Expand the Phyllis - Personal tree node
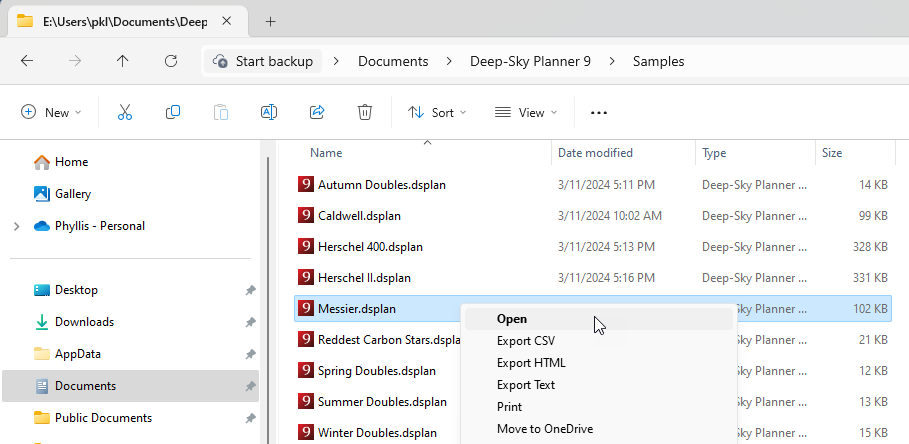The width and height of the screenshot is (909, 444). point(16,226)
